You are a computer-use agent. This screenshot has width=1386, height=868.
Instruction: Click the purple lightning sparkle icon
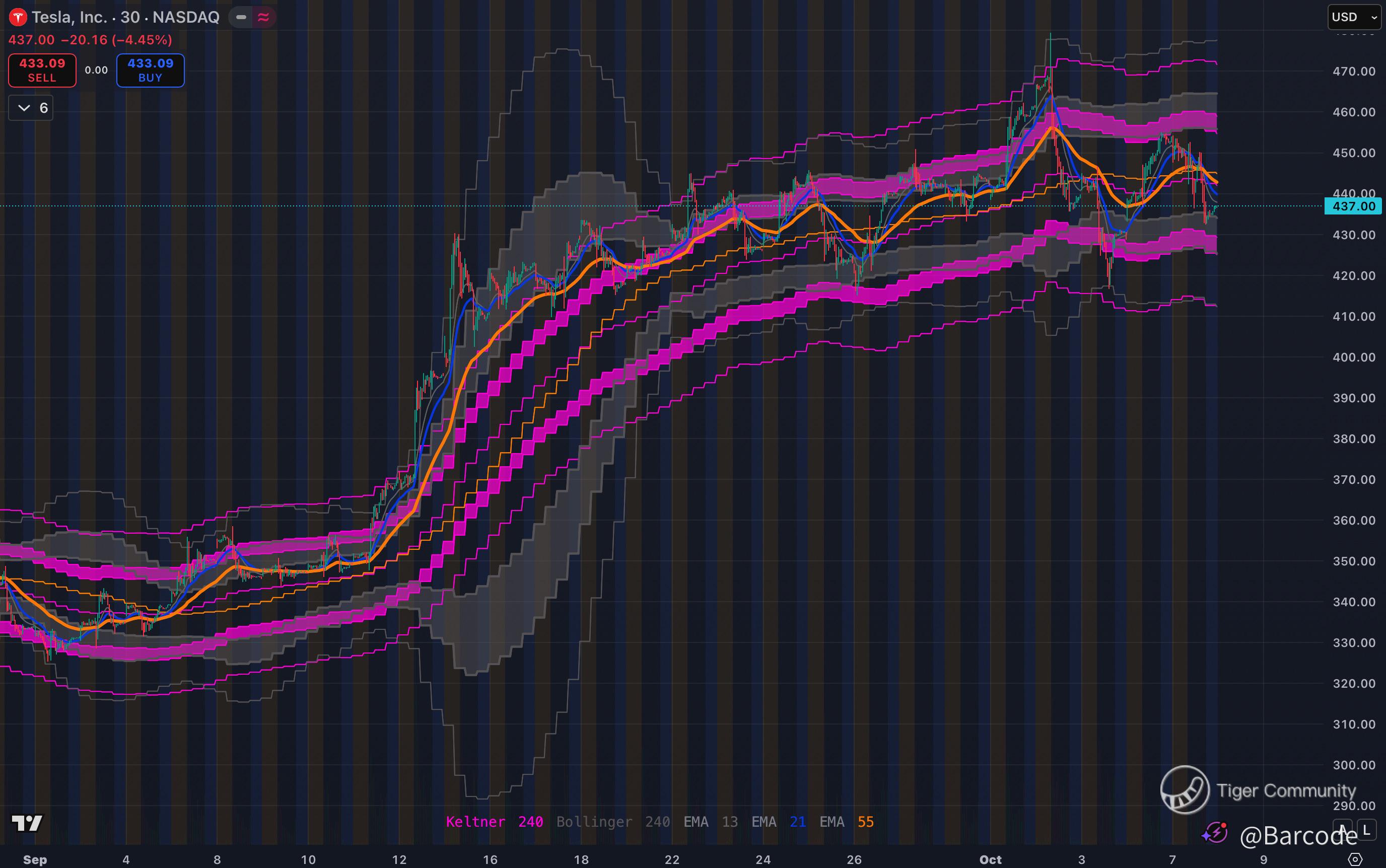1215,832
